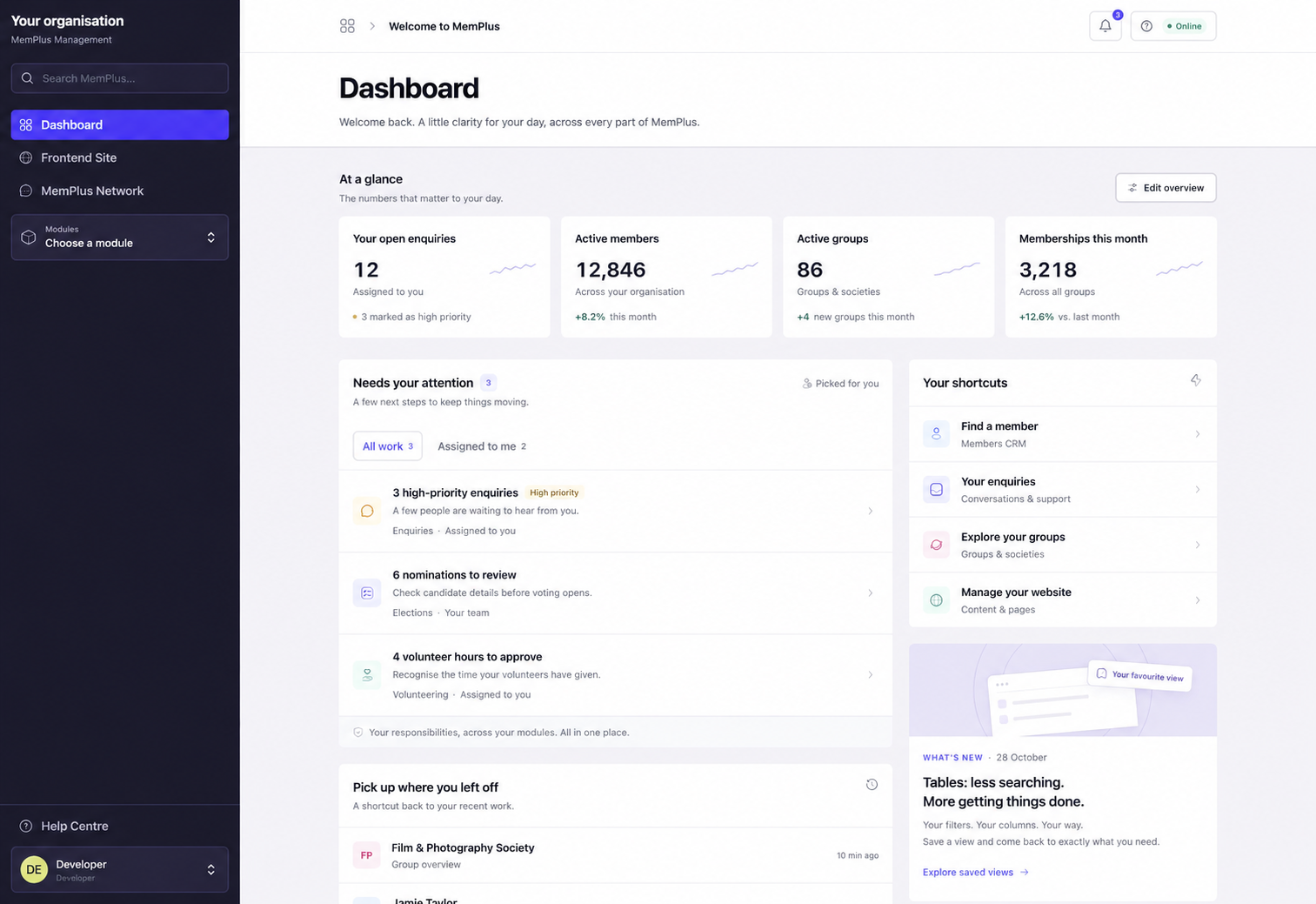This screenshot has width=1316, height=904.
Task: Click the Search MemPlus input field
Action: (120, 78)
